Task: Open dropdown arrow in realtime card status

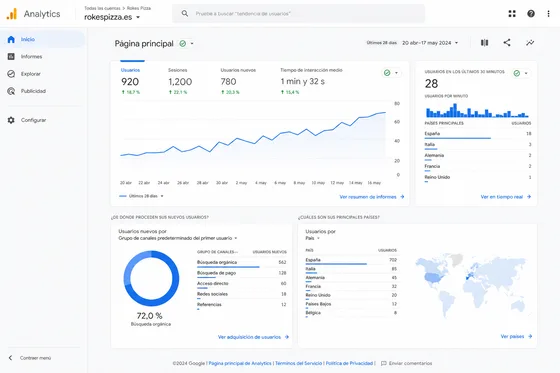Action: pyautogui.click(x=526, y=73)
